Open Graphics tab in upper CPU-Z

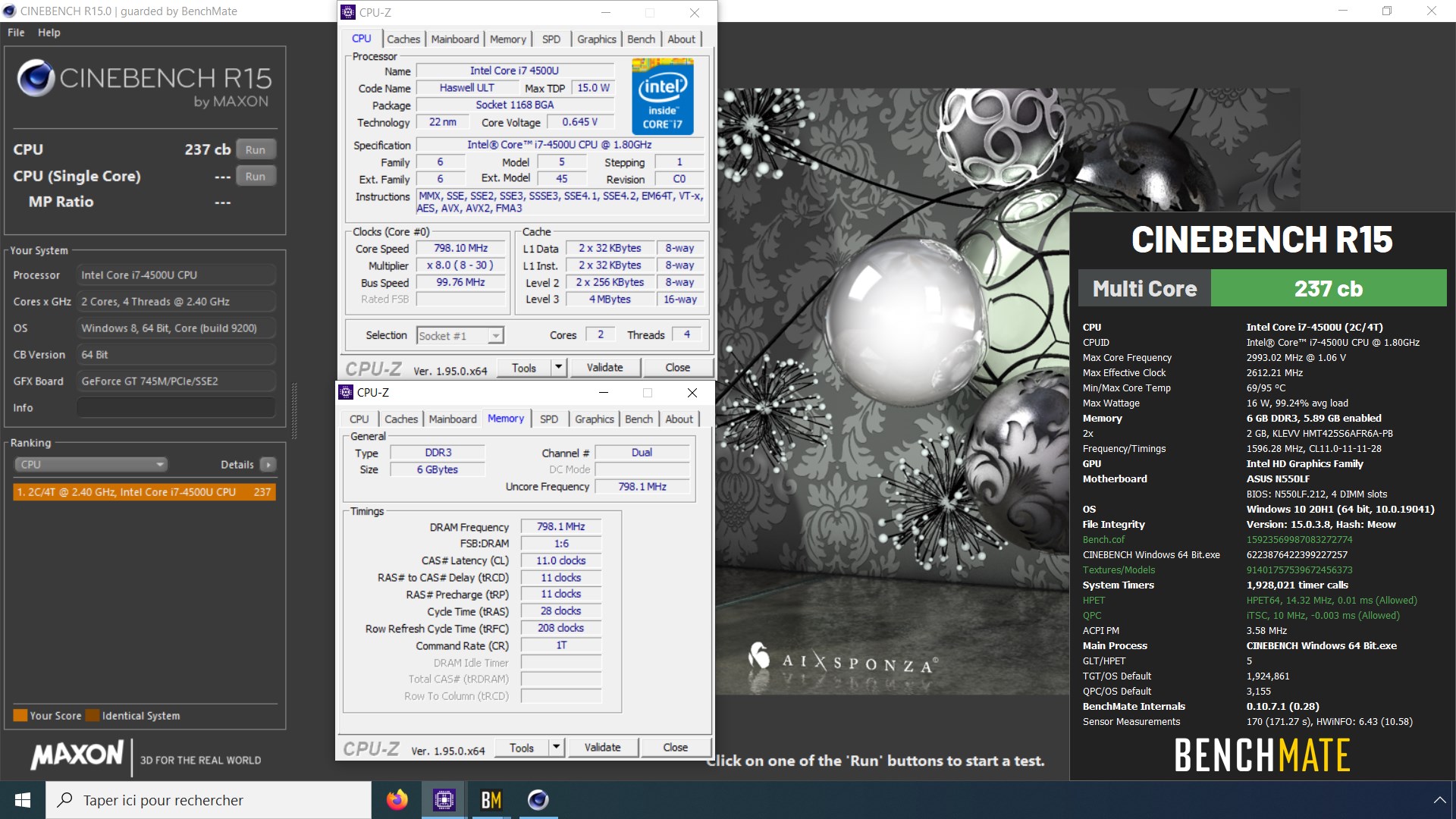597,39
